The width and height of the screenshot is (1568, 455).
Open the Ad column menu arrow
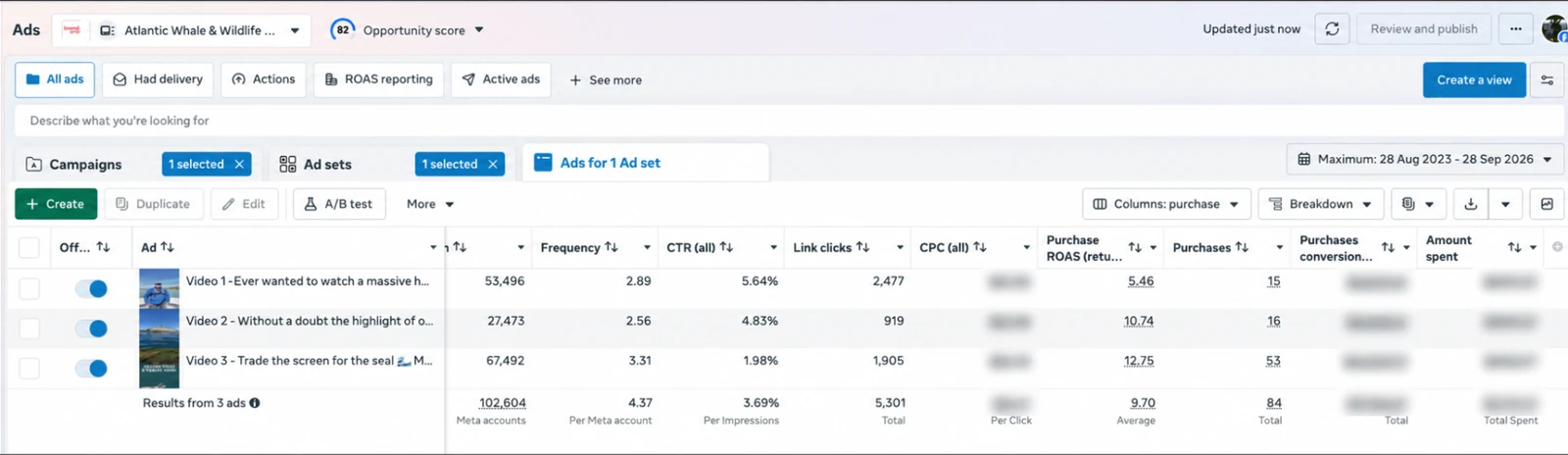click(433, 247)
